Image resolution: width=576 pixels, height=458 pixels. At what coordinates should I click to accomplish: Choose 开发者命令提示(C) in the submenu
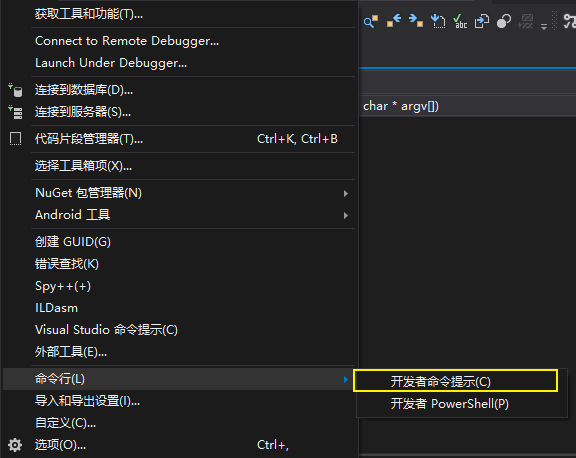point(456,381)
